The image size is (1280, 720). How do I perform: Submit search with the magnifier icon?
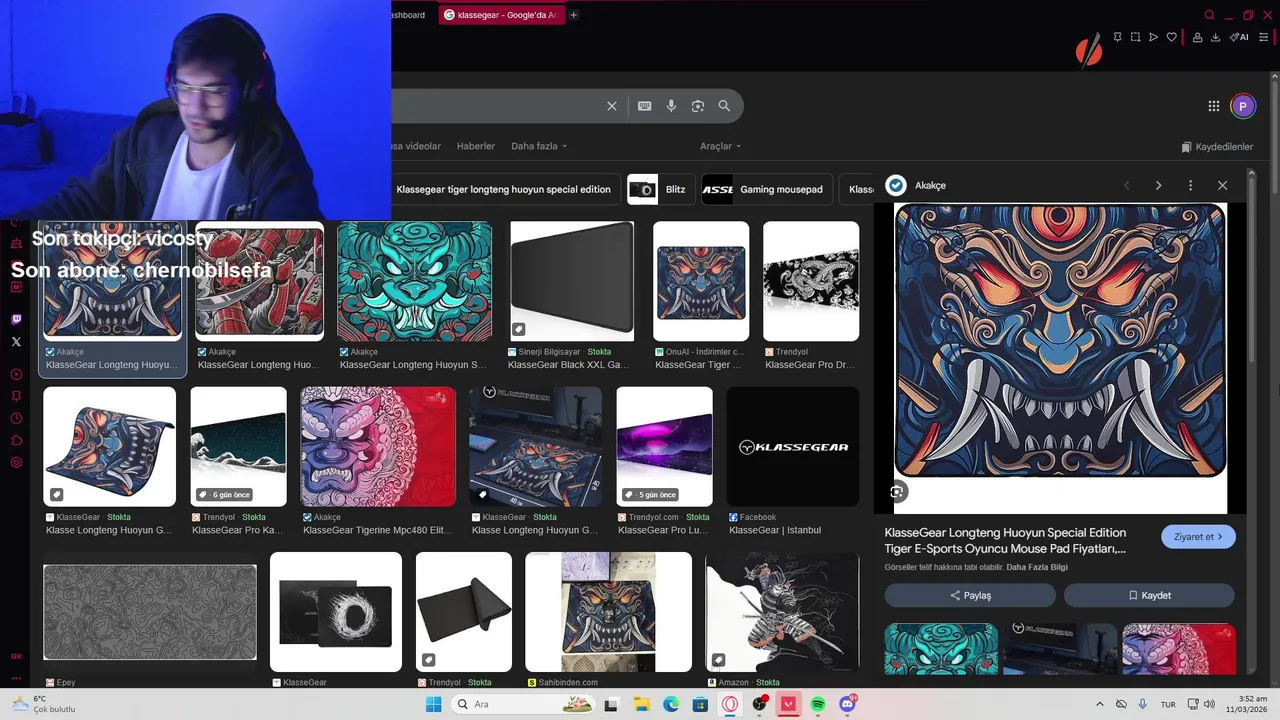[x=724, y=106]
